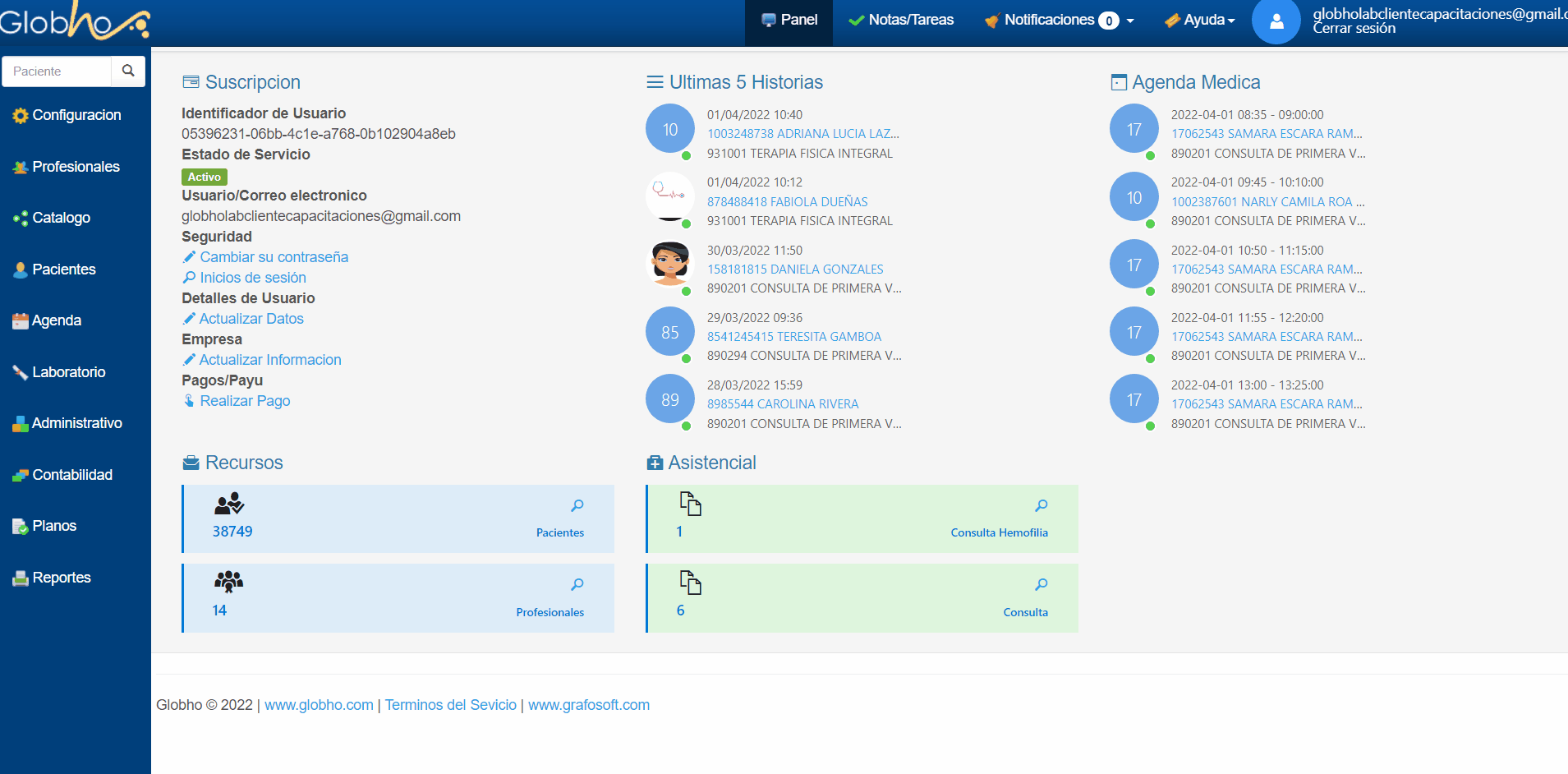Screen dimensions: 1568x774
Task: Open the Laboratorio sidebar section
Action: 68,372
